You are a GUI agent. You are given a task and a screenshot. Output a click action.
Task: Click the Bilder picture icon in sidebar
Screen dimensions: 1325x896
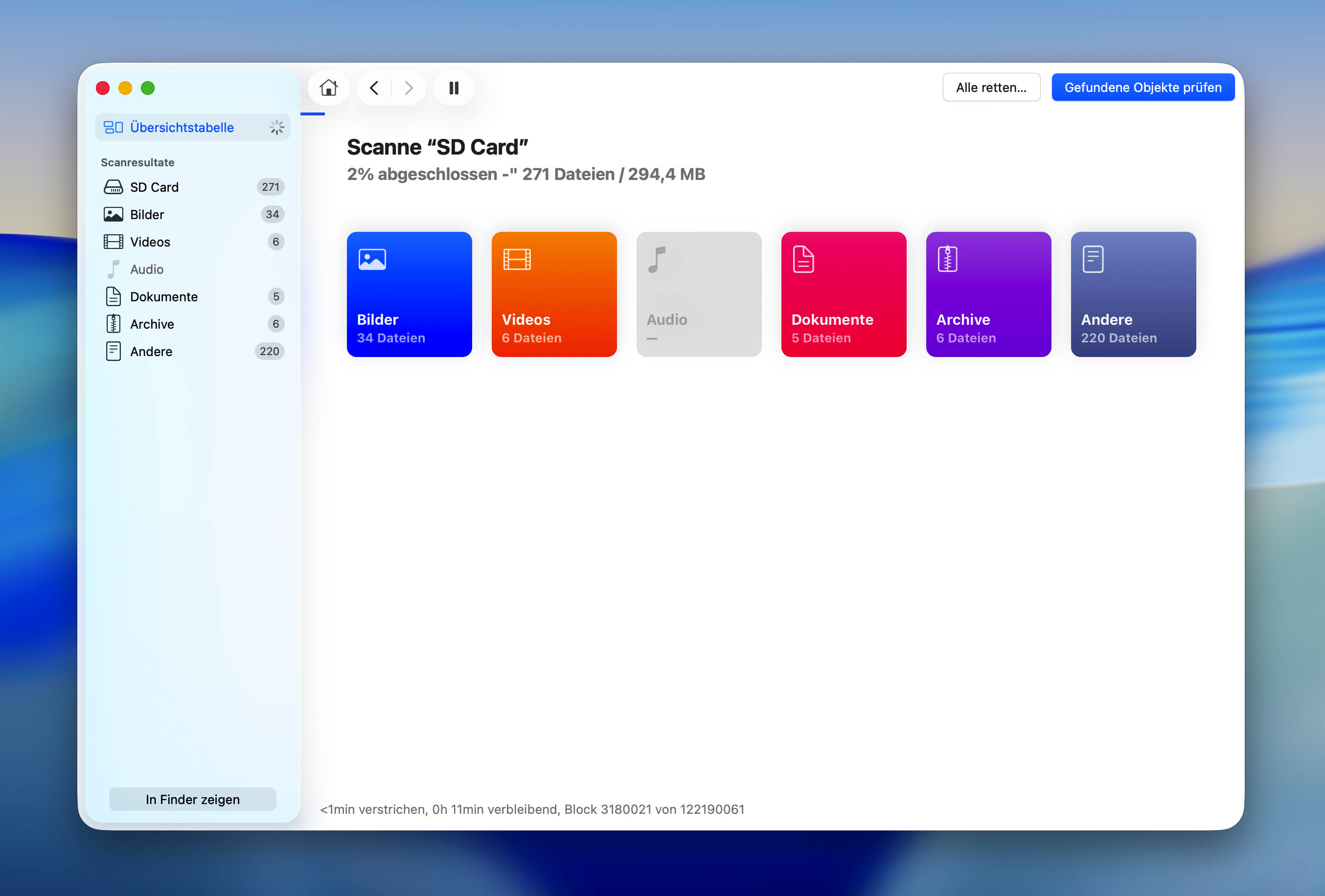[x=113, y=214]
